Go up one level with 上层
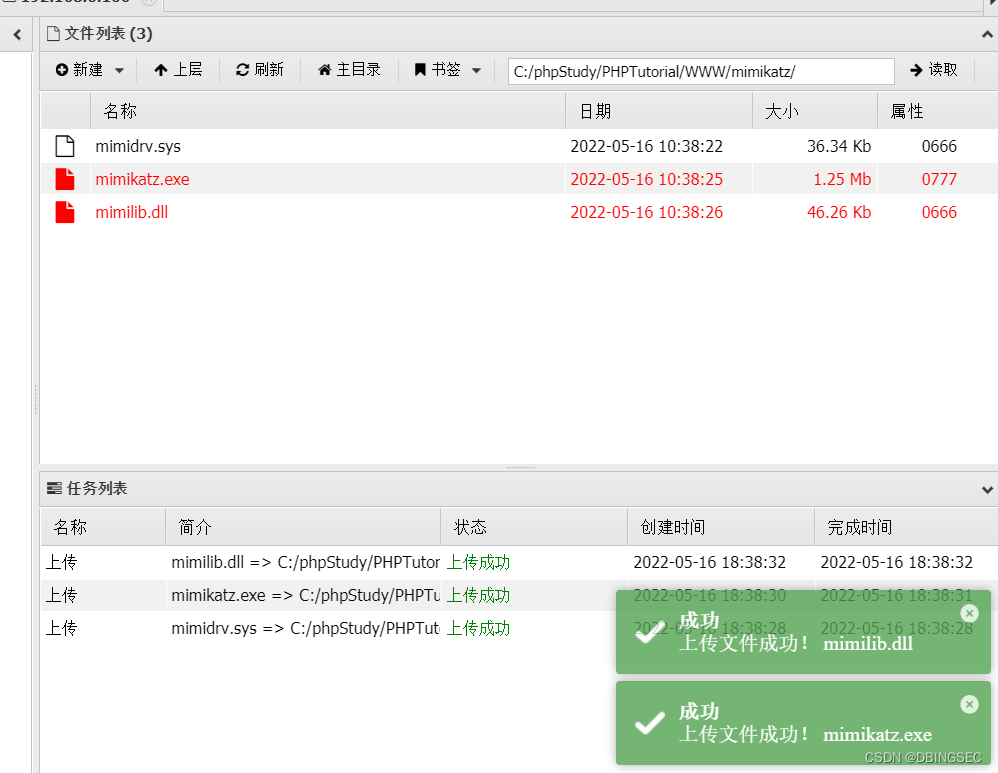 (x=178, y=70)
